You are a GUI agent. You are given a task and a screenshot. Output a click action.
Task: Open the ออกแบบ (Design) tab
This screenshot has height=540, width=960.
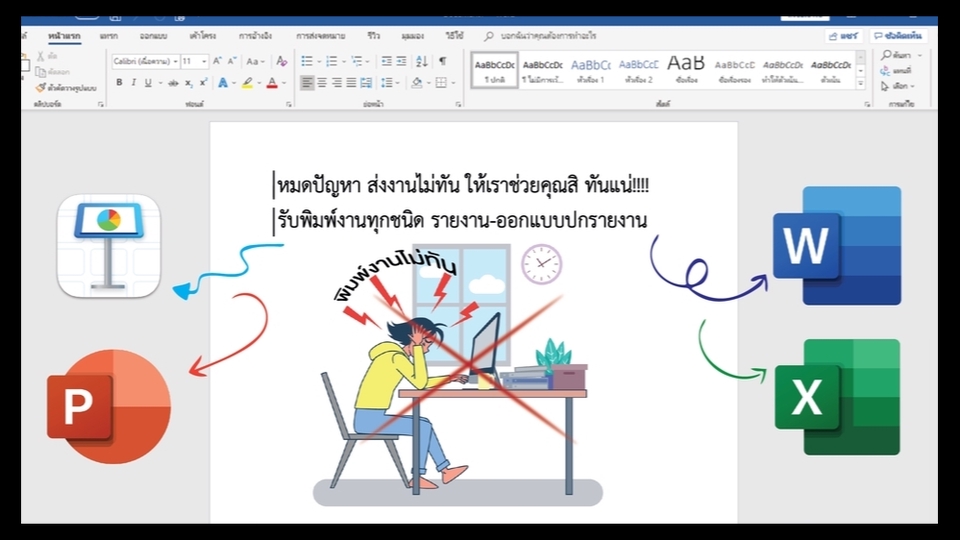point(153,36)
